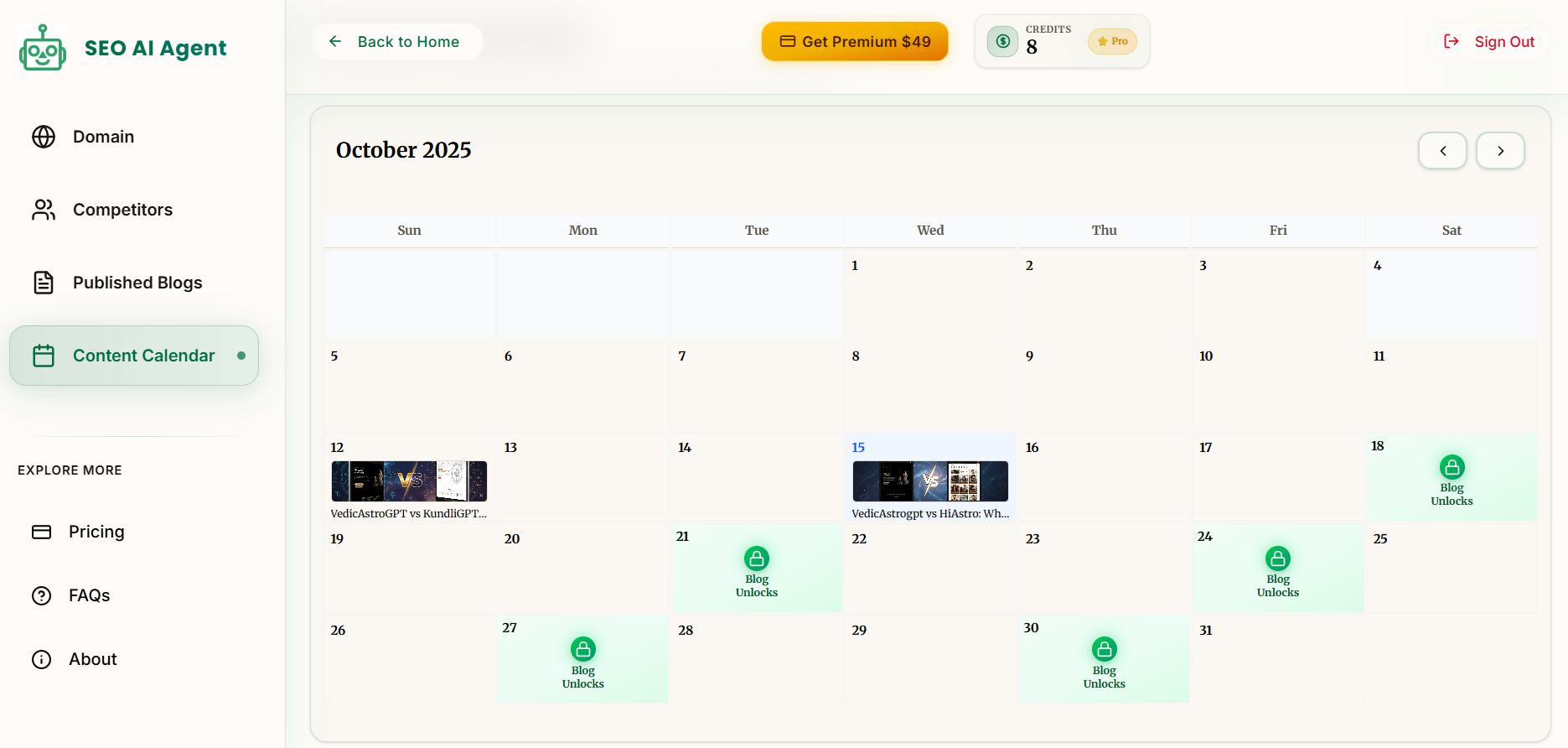Open the Competitors menu item
The width and height of the screenshot is (1568, 748).
pos(134,210)
